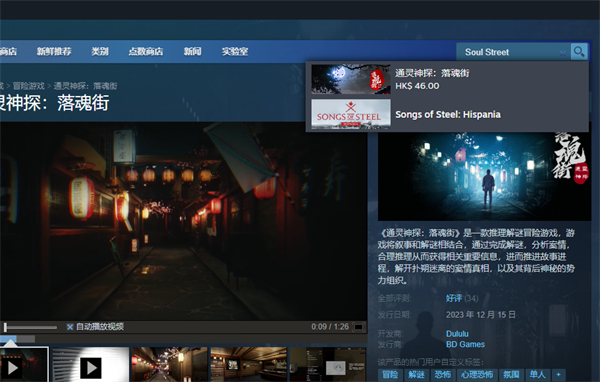Screen dimensions: 600x382
Task: Open the 实验室 labs tab
Action: [x=235, y=51]
